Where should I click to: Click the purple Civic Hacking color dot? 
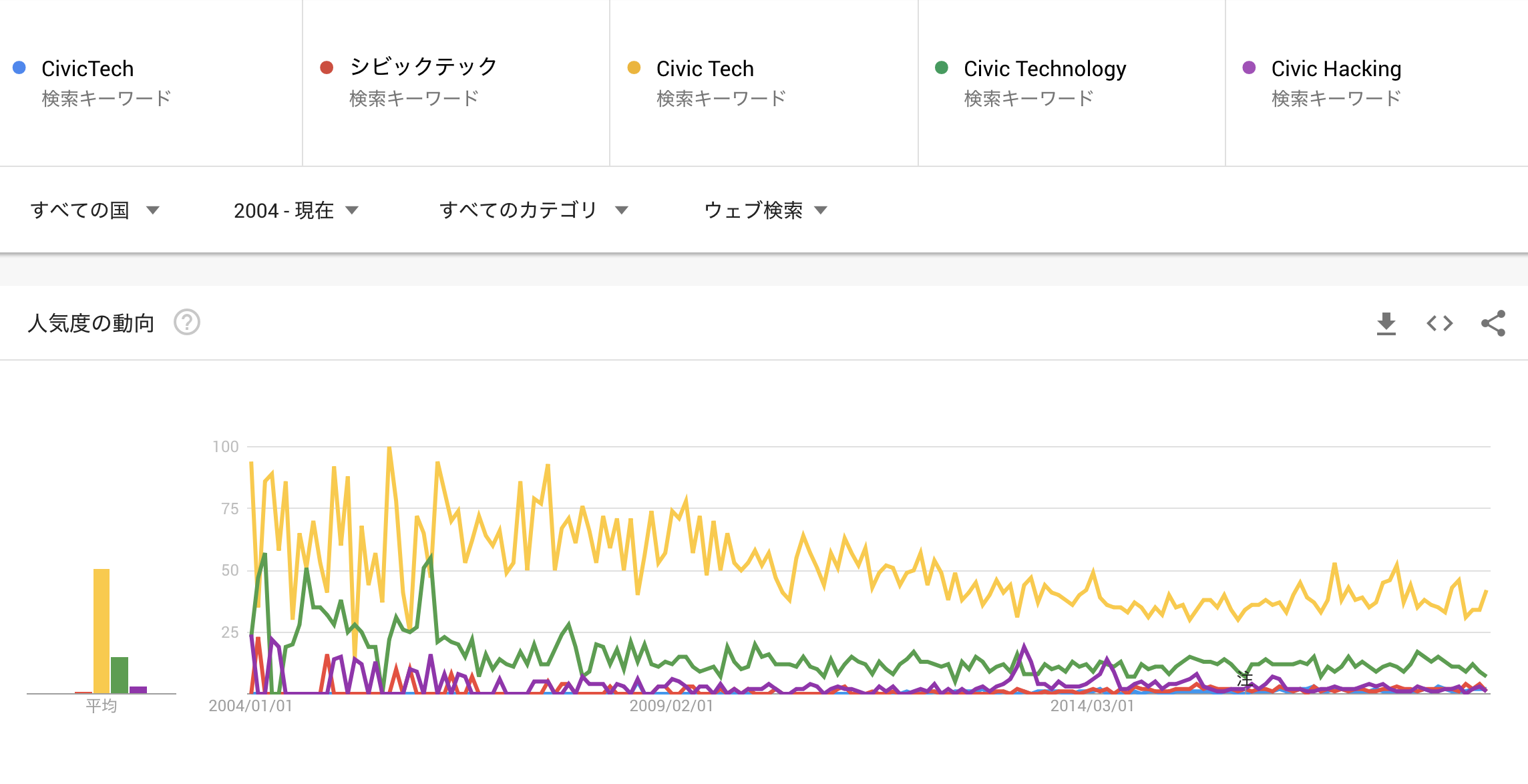[1249, 67]
